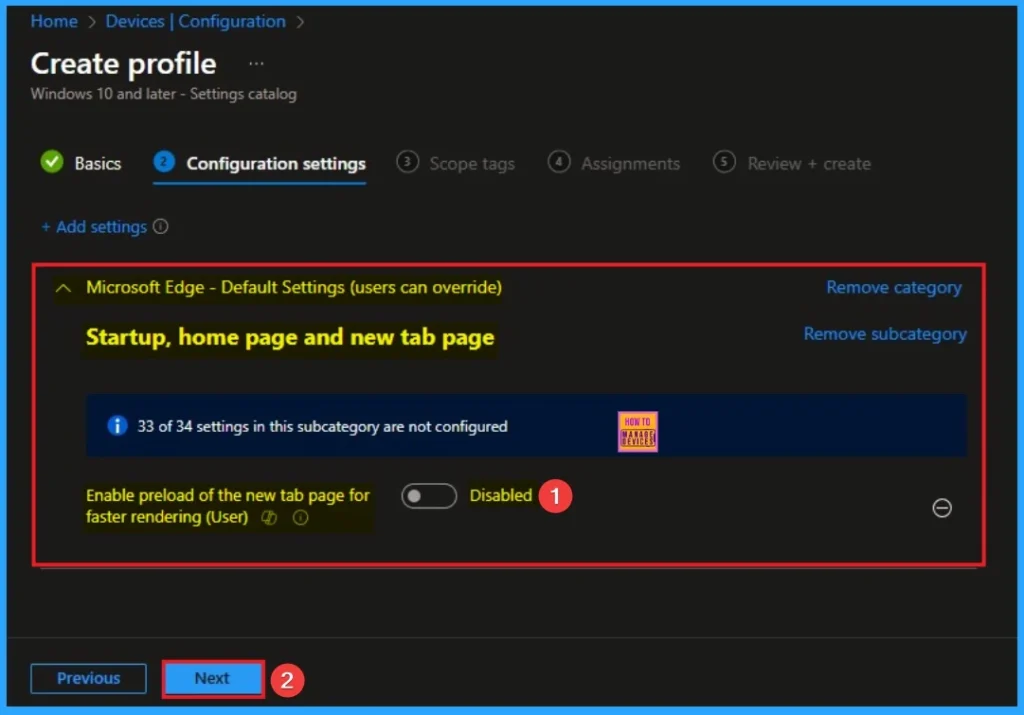Click the Disabled status text
1024x715 pixels.
[501, 495]
